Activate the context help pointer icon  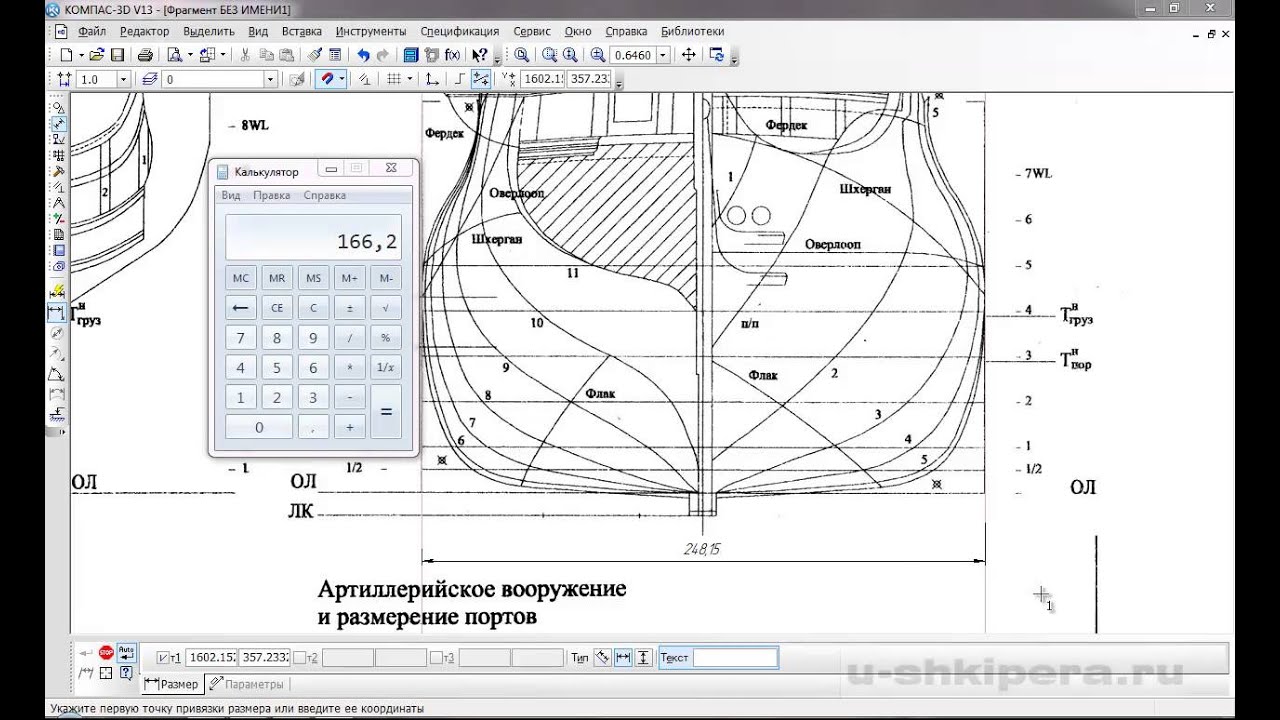pyautogui.click(x=479, y=55)
